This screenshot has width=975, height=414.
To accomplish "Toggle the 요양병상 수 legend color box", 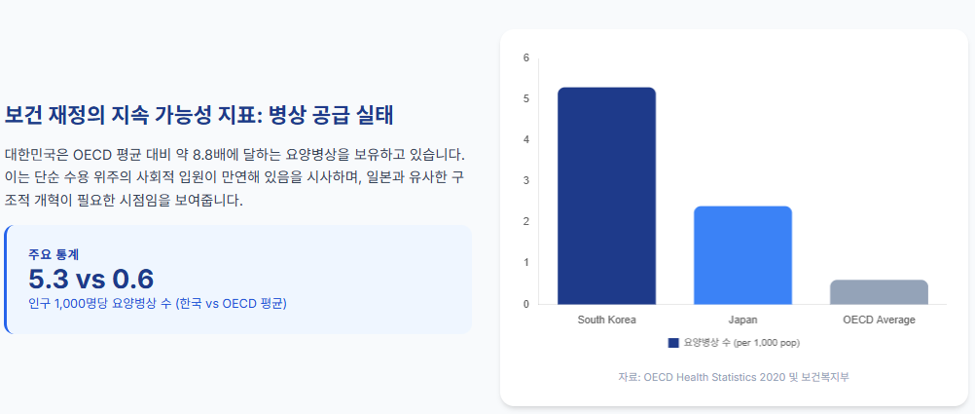I will pyautogui.click(x=673, y=343).
